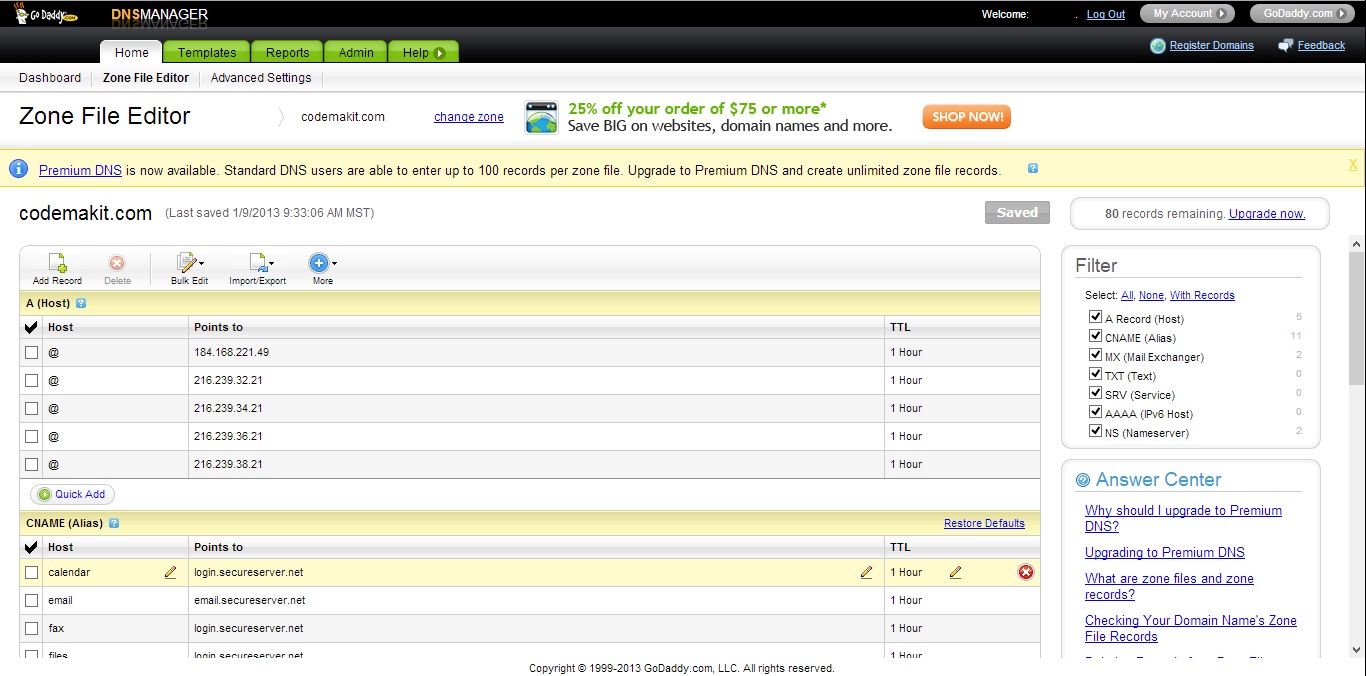
Task: Open the GoDaddy.com dropdown button
Action: [x=1303, y=14]
